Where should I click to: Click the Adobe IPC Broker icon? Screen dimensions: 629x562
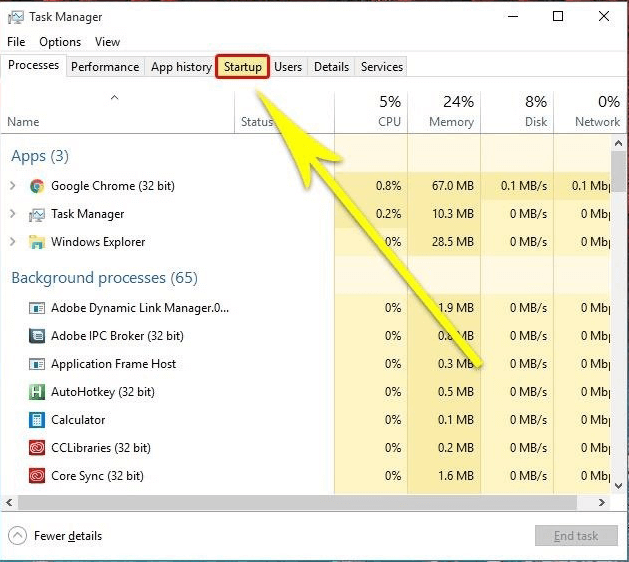click(x=37, y=336)
